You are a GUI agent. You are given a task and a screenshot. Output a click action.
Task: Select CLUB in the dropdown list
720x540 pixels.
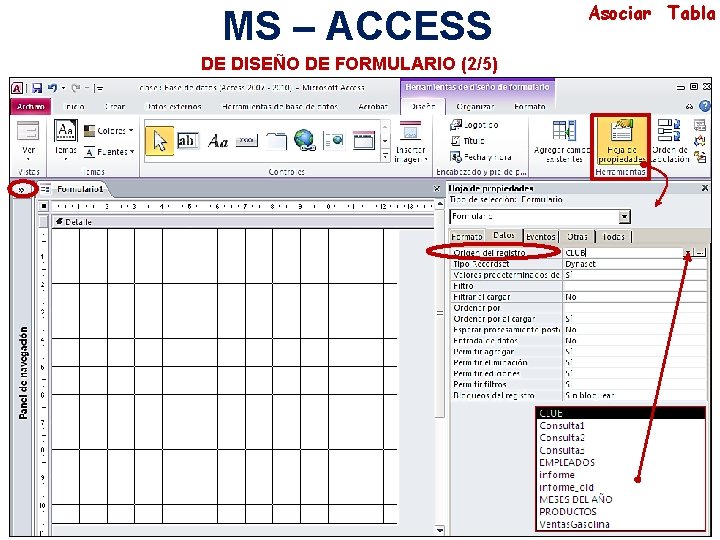620,413
